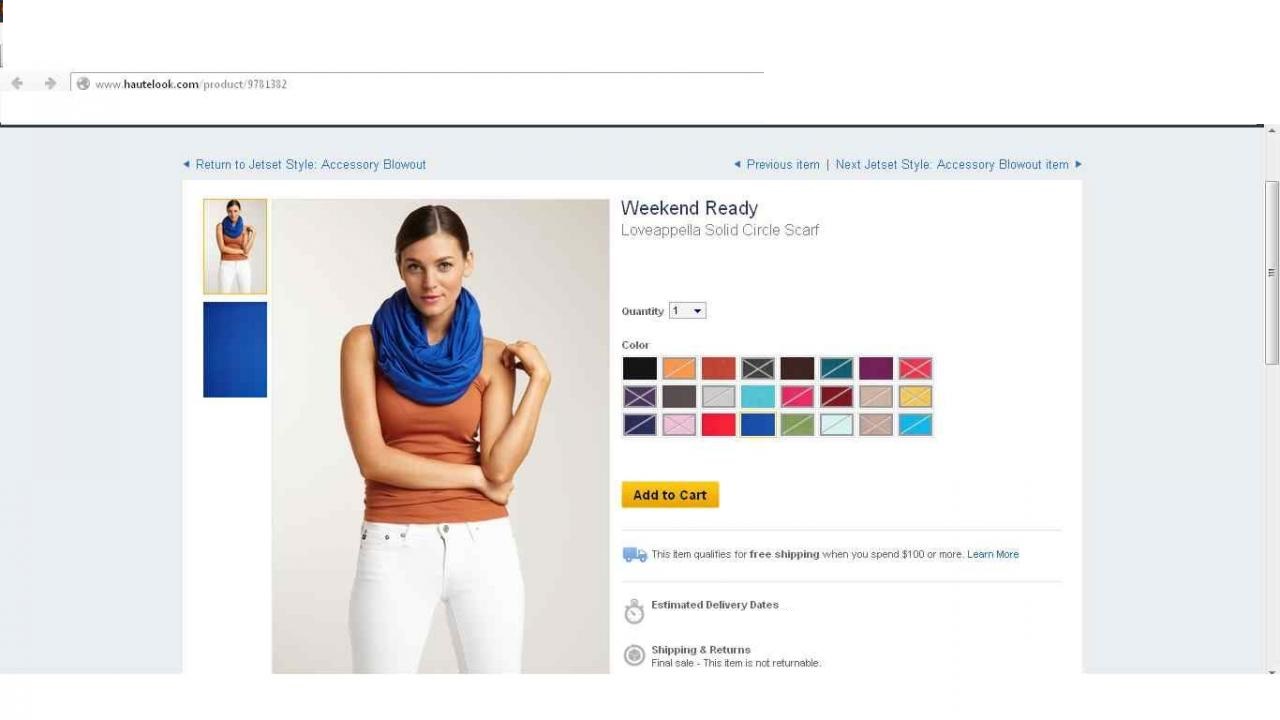Click the globe icon in the address bar
1280x720 pixels.
coord(83,84)
